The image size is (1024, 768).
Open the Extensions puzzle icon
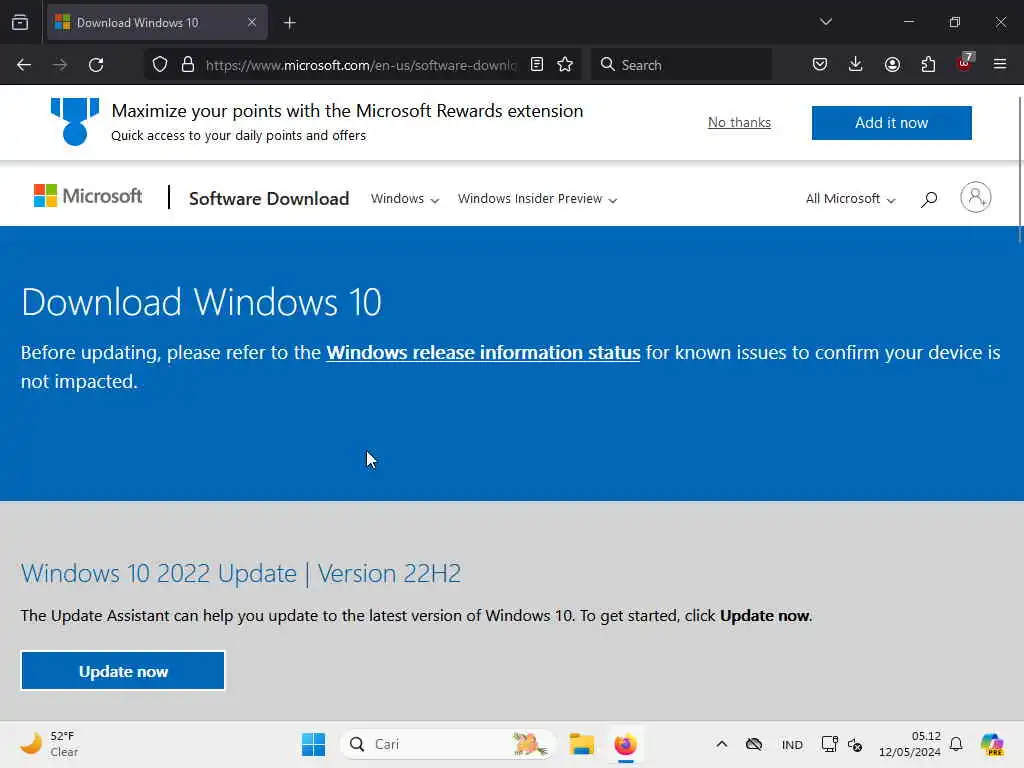[928, 65]
